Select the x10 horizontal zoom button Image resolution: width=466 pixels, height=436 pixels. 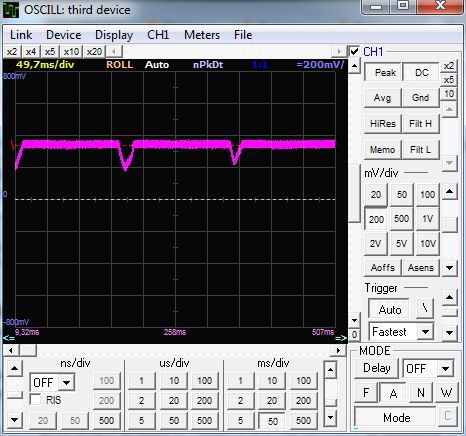pyautogui.click(x=71, y=52)
